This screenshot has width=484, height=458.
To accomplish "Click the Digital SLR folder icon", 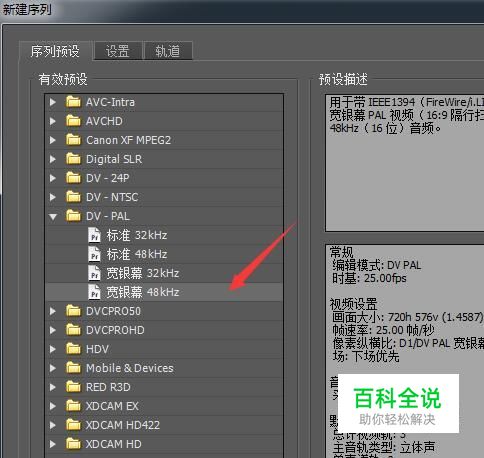I will (x=73, y=158).
